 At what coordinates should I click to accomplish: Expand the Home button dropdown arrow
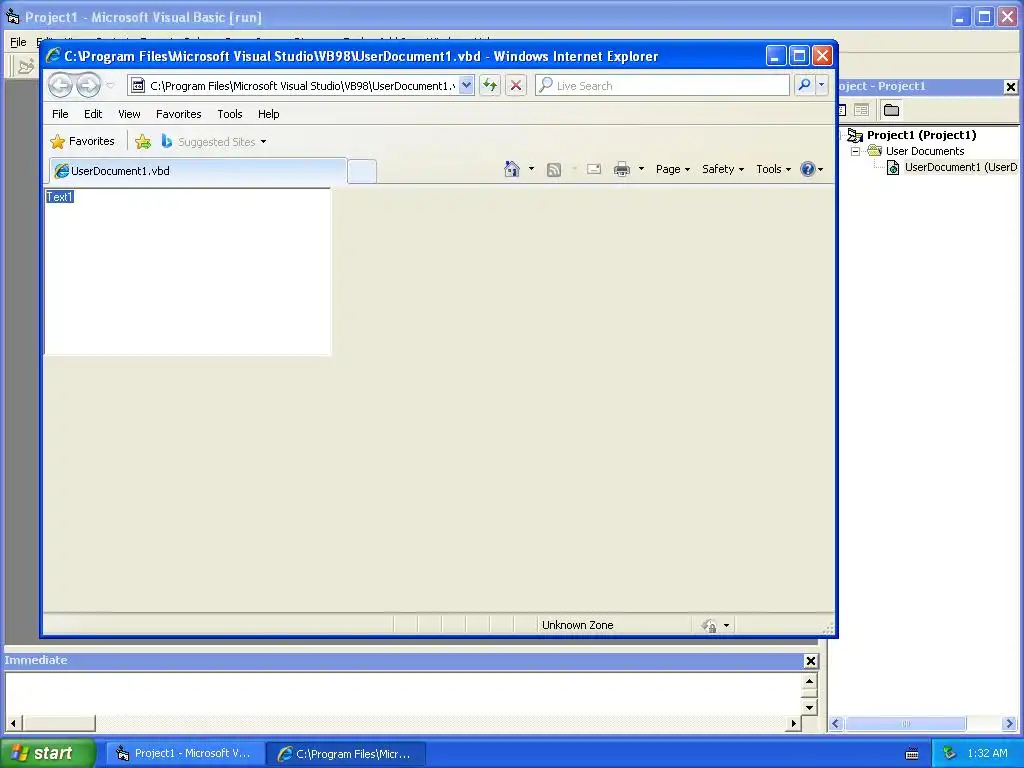point(532,169)
